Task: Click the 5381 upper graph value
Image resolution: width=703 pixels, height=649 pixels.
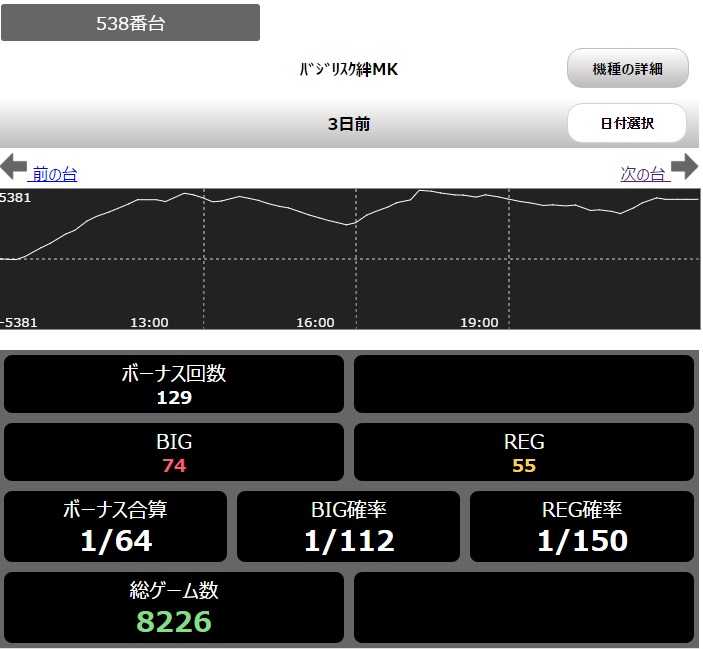Action: [16, 197]
